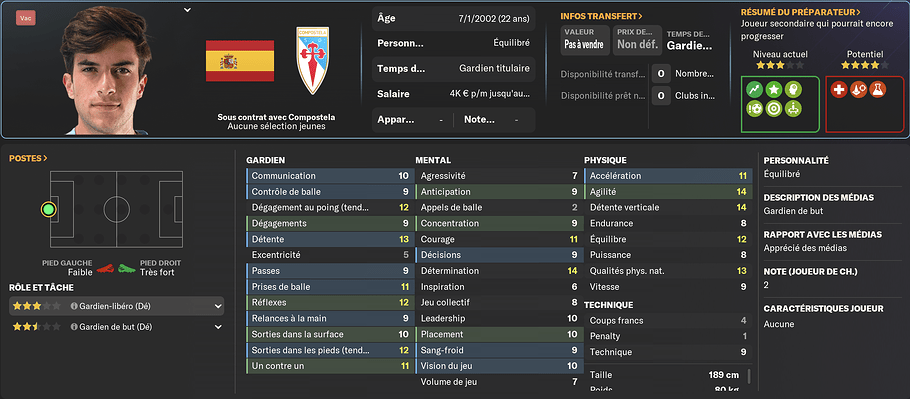910x399 pixels.
Task: Expand the Gardien-libéro (Dé) role dropdown
Action: pos(218,306)
